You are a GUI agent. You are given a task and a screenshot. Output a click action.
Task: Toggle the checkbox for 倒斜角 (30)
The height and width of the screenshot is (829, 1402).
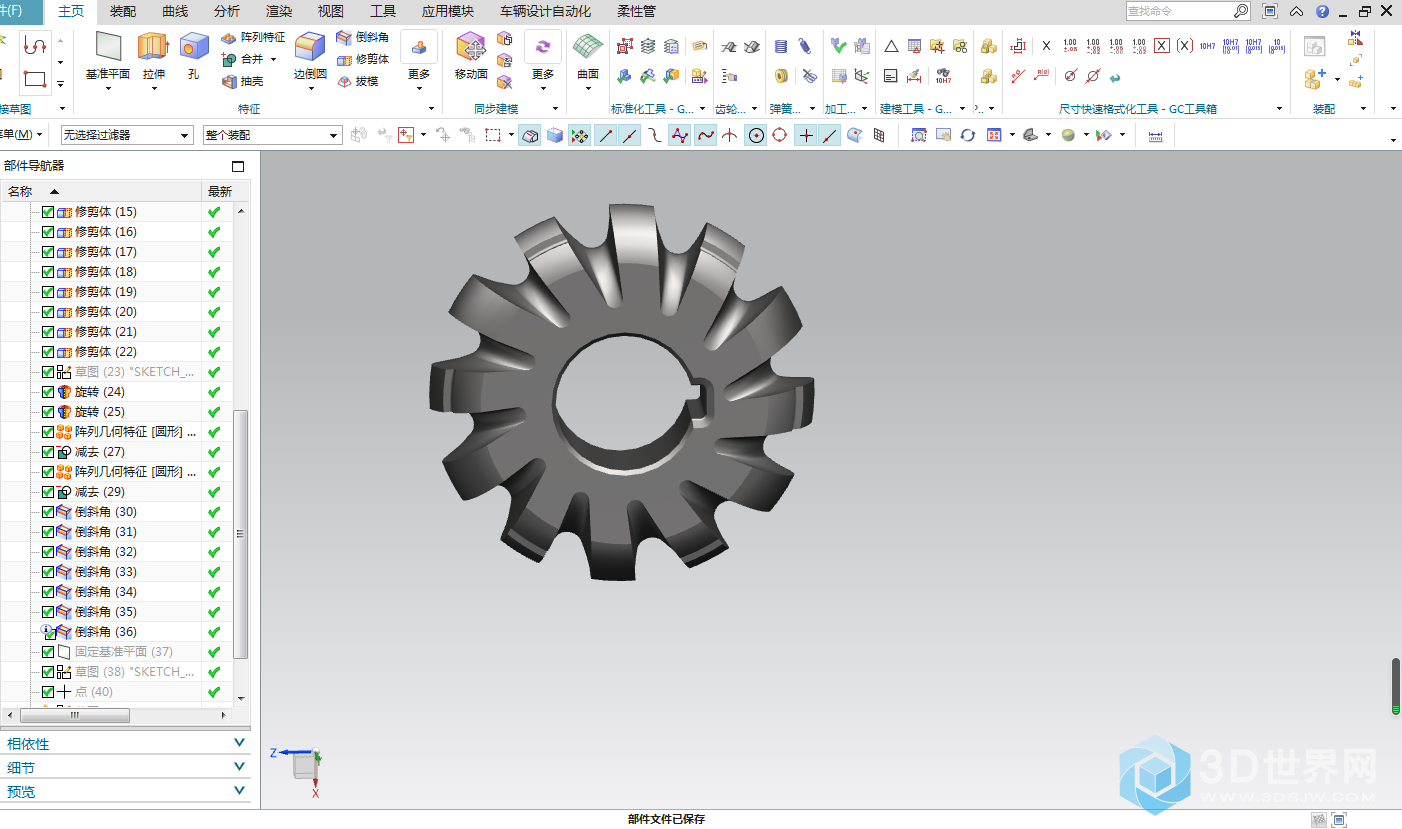(x=48, y=512)
